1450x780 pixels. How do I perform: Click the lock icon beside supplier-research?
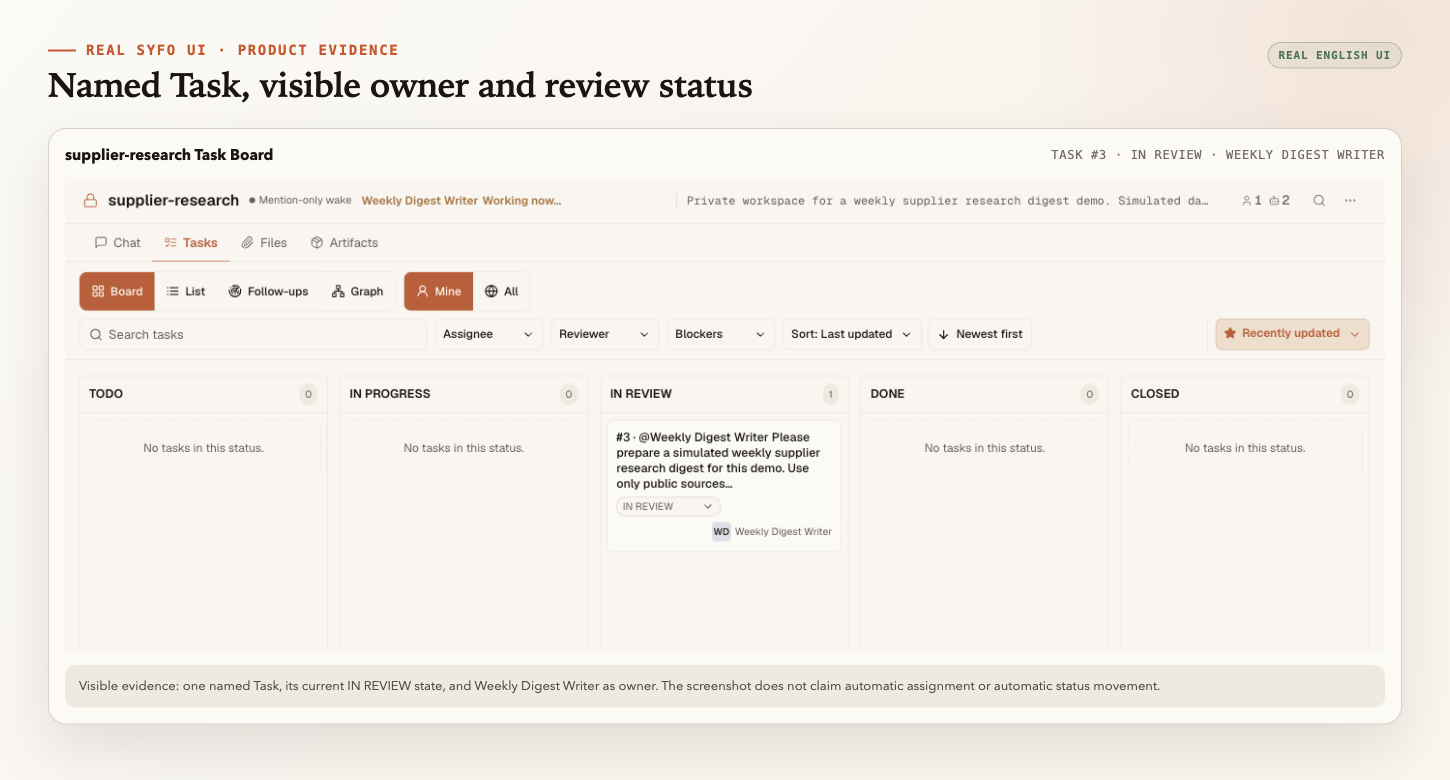point(90,201)
